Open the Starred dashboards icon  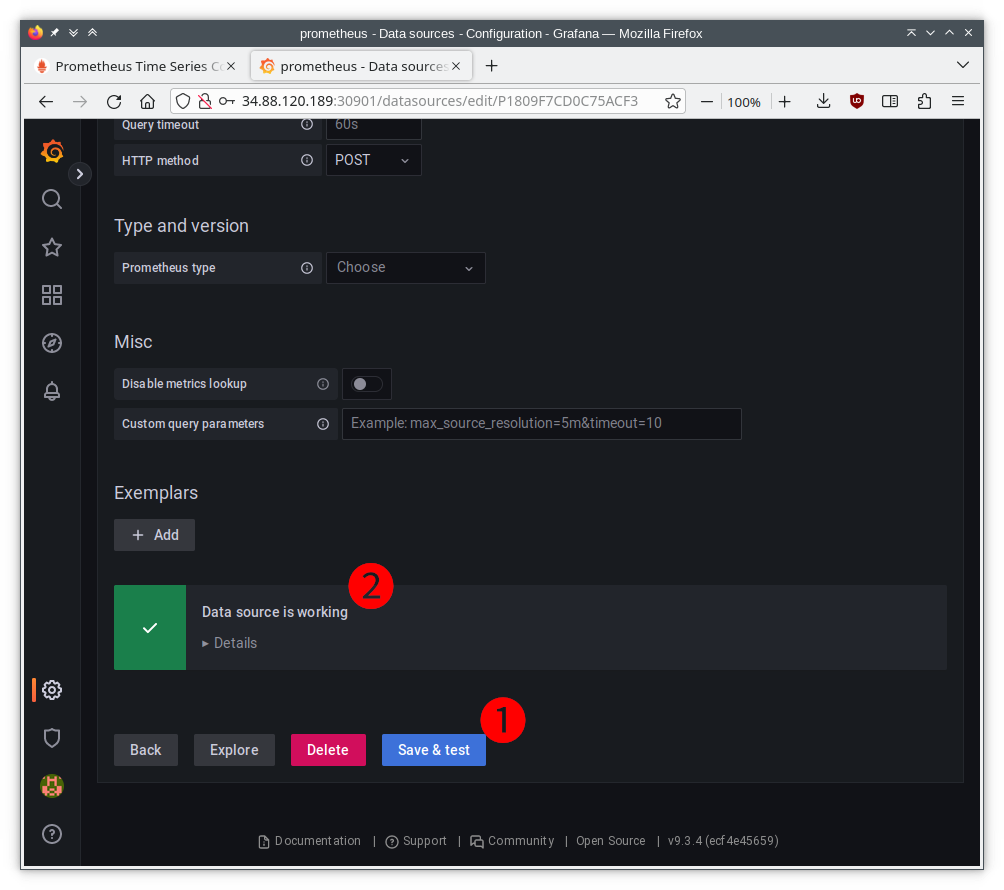coord(52,247)
